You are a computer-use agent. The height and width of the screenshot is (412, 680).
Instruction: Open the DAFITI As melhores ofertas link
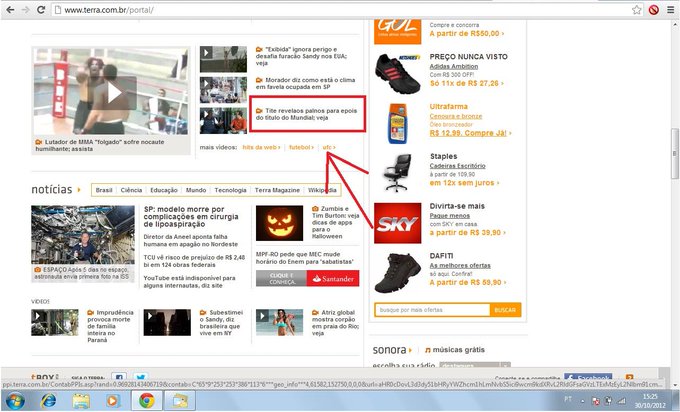(460, 265)
